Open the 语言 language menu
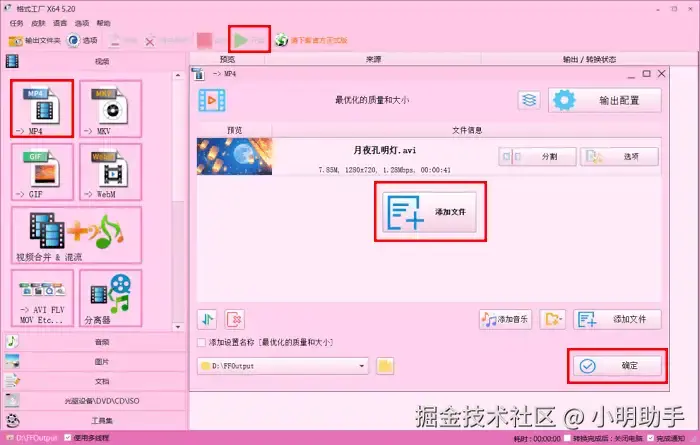The image size is (700, 445). click(x=60, y=23)
